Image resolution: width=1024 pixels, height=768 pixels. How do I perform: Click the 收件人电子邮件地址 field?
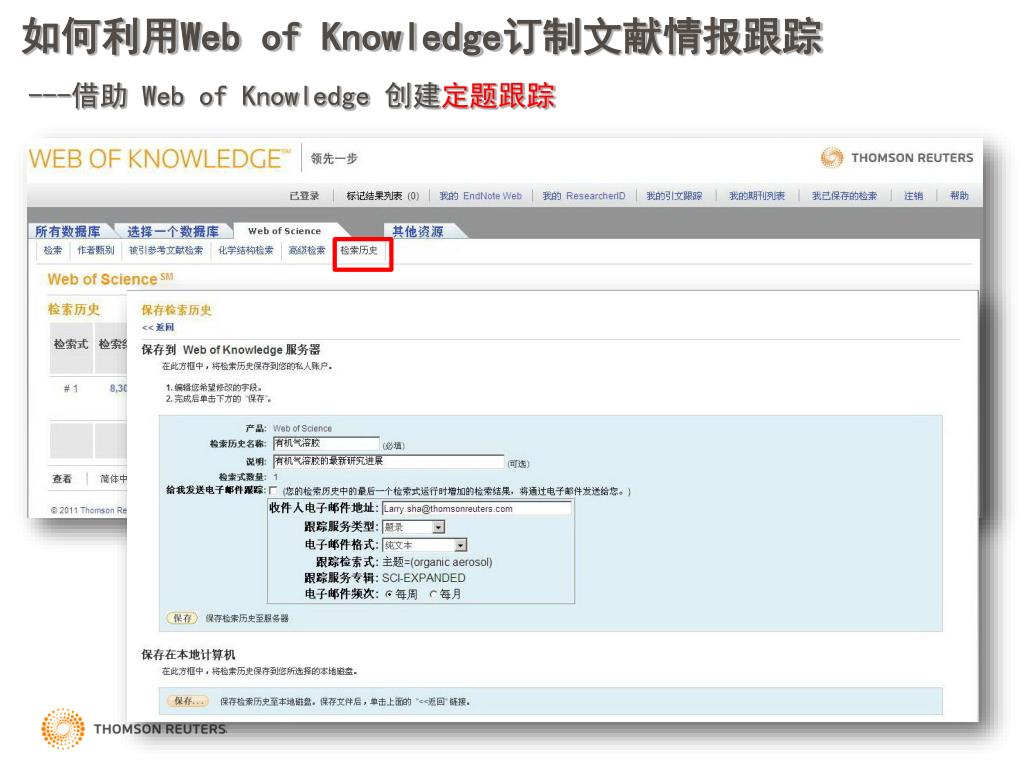pos(477,509)
